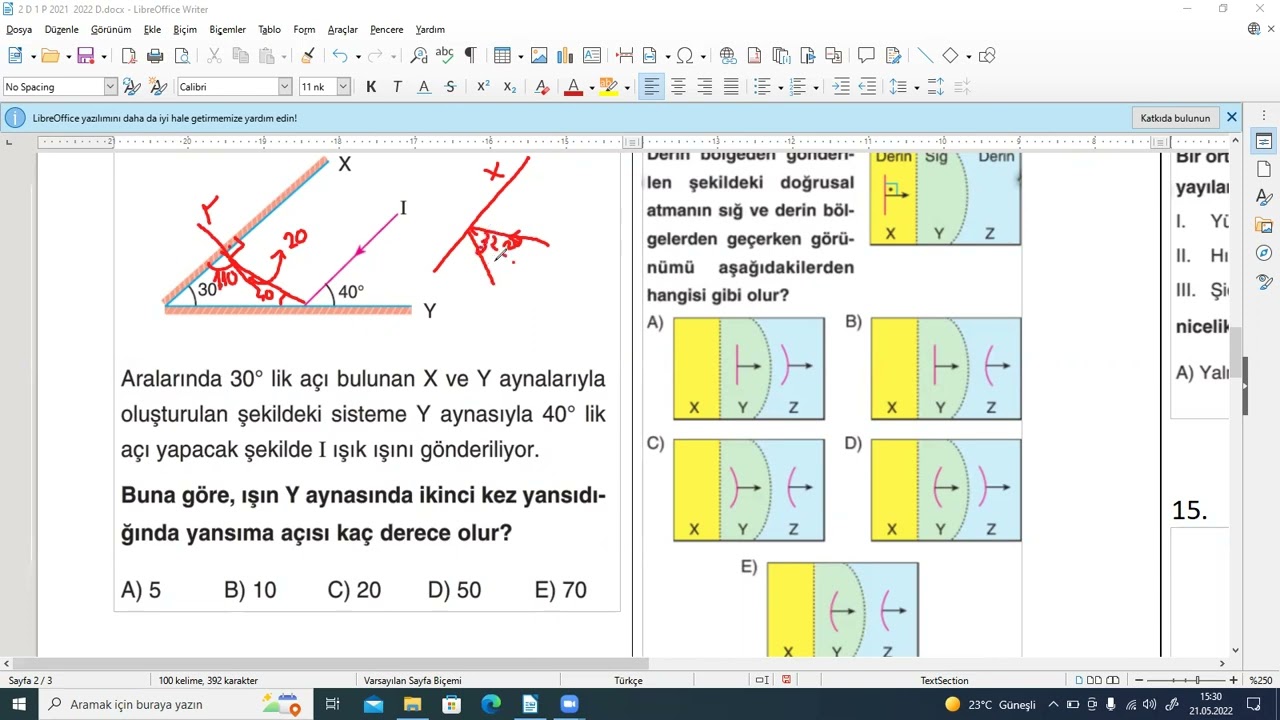Select the Clone Formatting paintbrush
This screenshot has height=720, width=1280.
coord(308,56)
